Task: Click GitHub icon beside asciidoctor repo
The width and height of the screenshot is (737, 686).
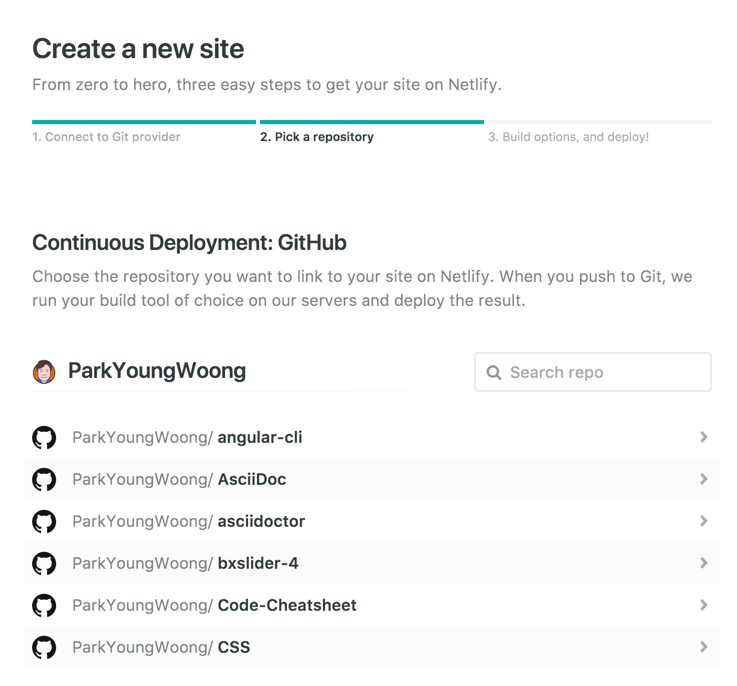Action: 44,521
